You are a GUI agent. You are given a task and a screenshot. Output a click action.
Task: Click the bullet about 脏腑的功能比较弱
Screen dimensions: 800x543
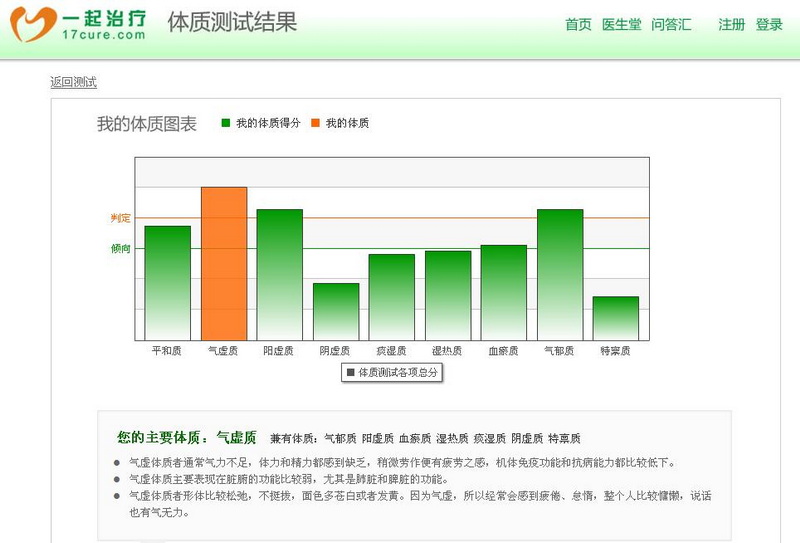point(289,479)
